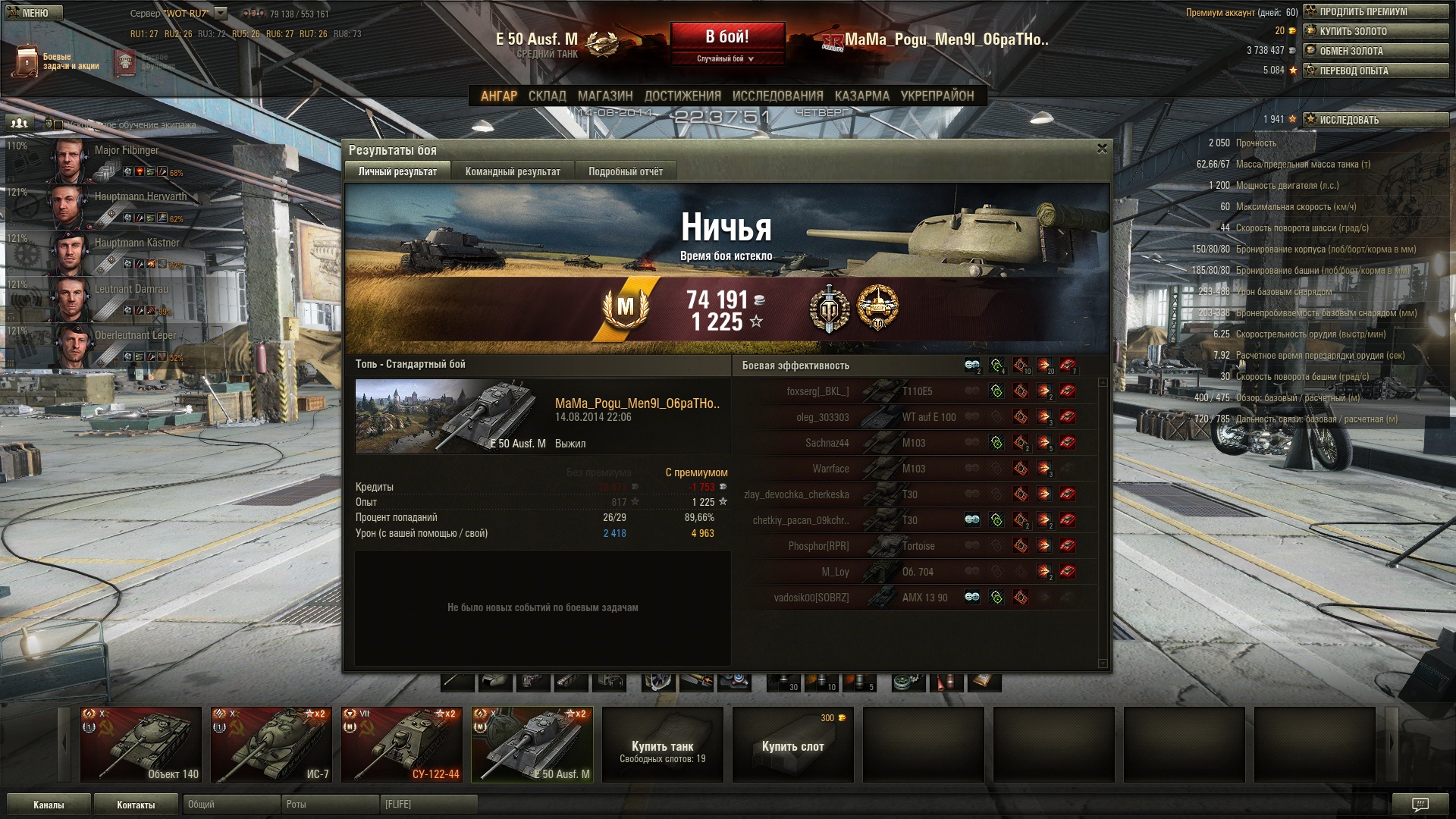The image size is (1456, 819).
Task: Expand the random battle type selector
Action: (726, 58)
